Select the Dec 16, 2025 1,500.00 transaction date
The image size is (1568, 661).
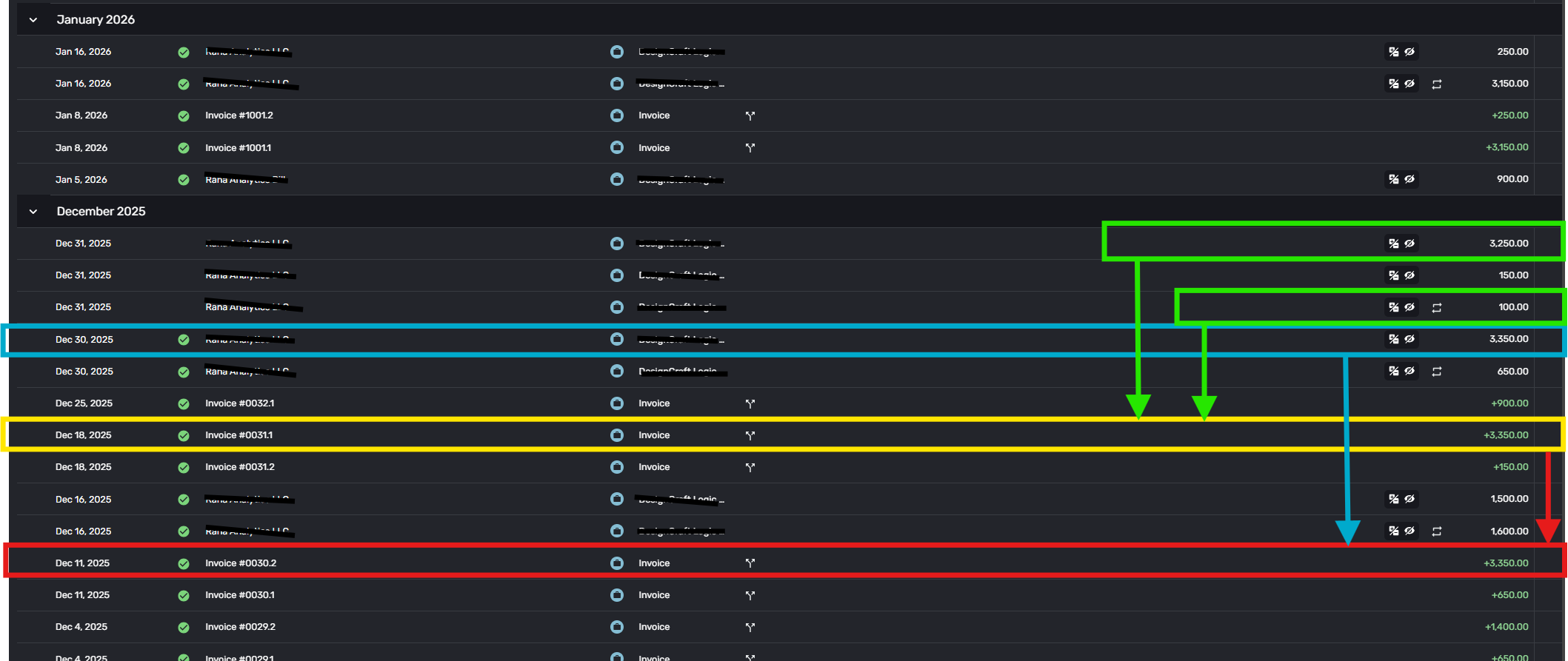click(x=83, y=500)
